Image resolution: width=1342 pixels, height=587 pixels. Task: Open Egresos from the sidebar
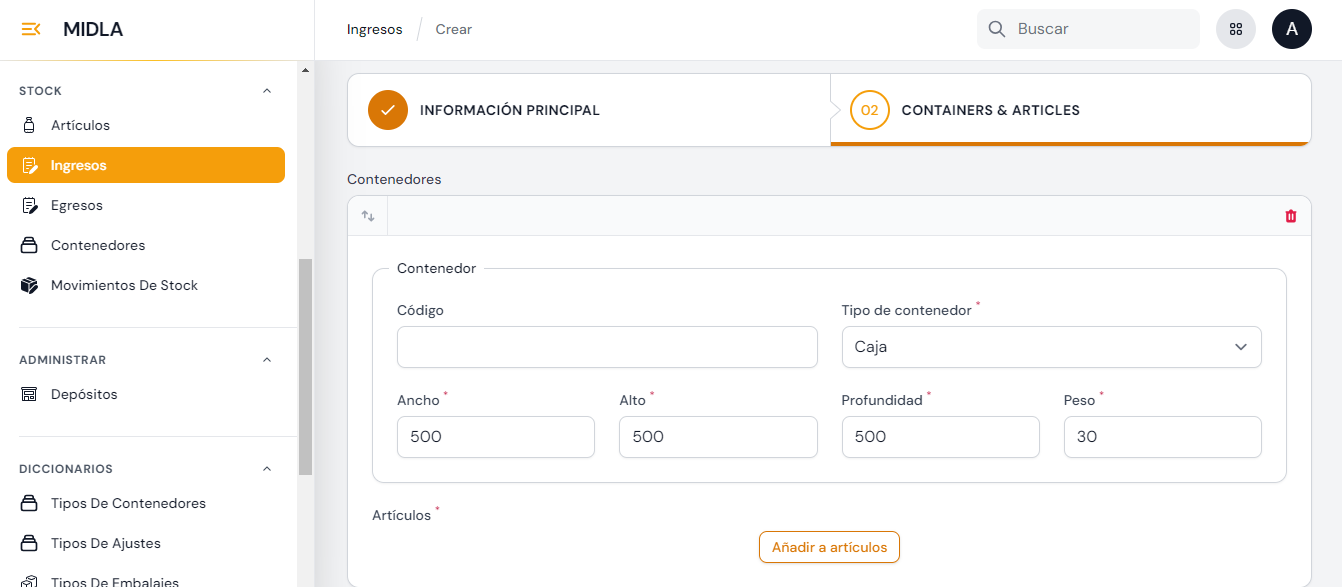click(76, 205)
